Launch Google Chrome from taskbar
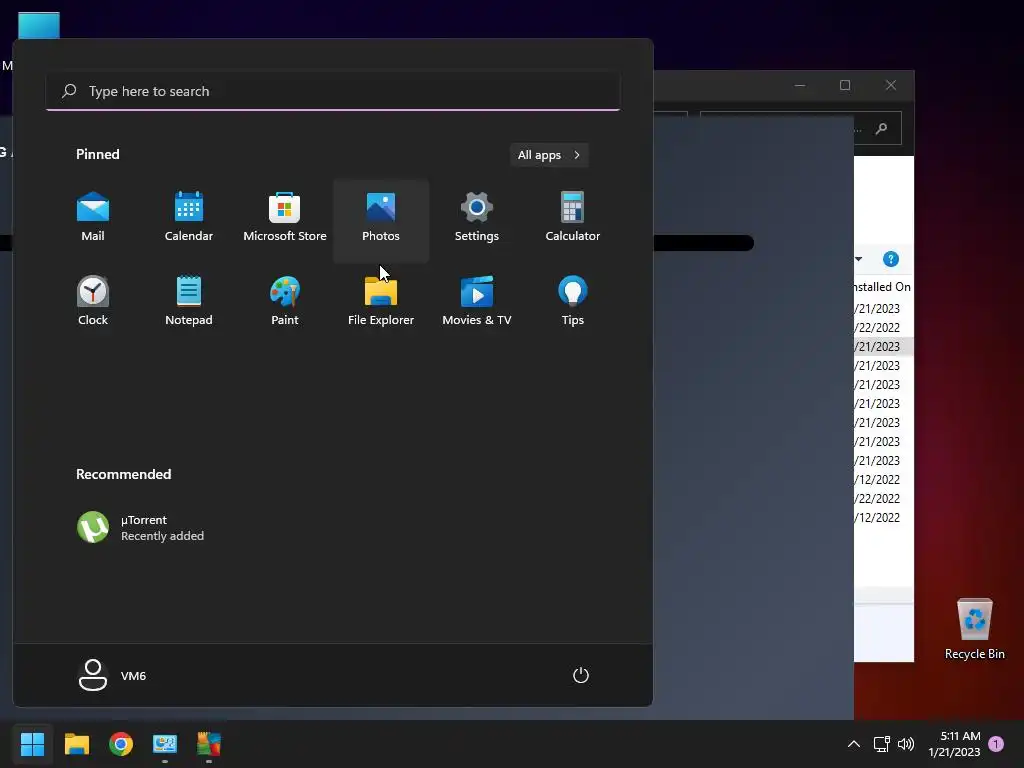1024x768 pixels. (121, 744)
